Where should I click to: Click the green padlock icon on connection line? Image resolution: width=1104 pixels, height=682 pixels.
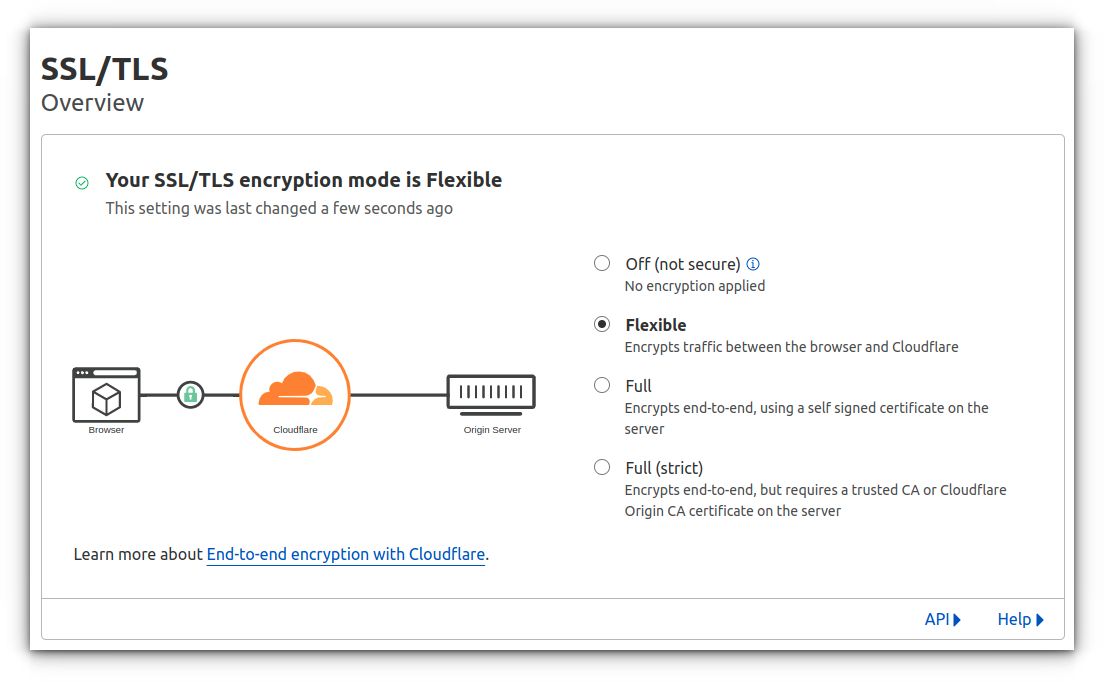[190, 395]
